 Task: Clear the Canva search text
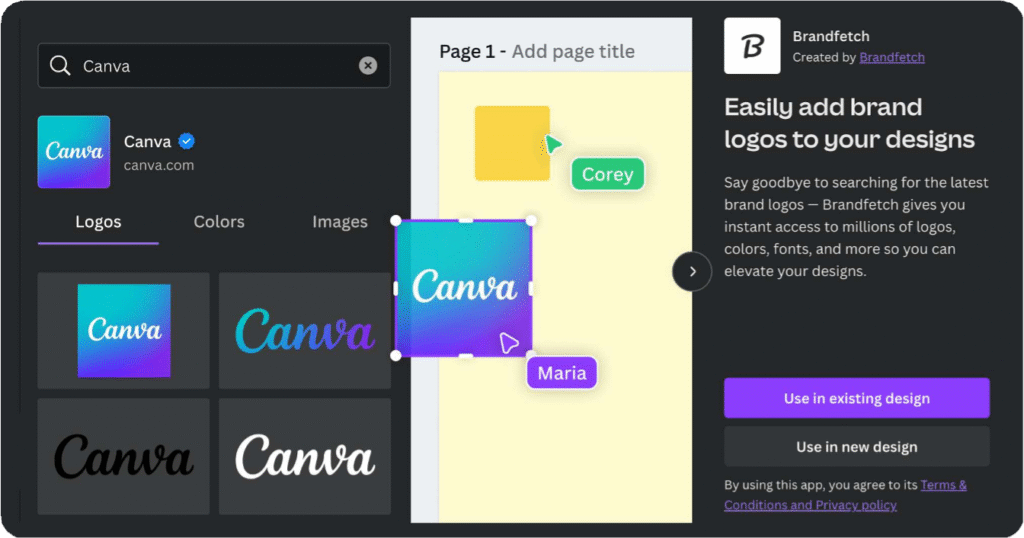point(368,65)
